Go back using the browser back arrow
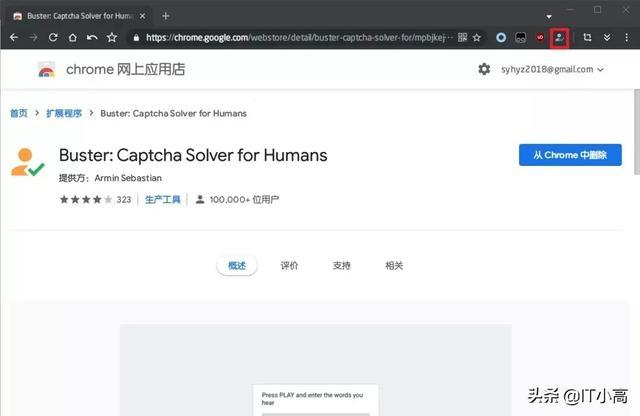 click(x=14, y=38)
